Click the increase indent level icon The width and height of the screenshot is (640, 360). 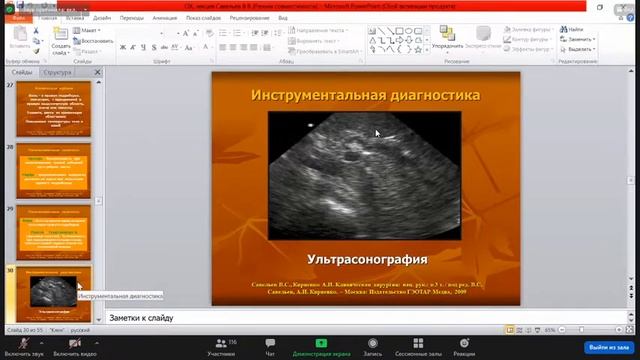[264, 33]
